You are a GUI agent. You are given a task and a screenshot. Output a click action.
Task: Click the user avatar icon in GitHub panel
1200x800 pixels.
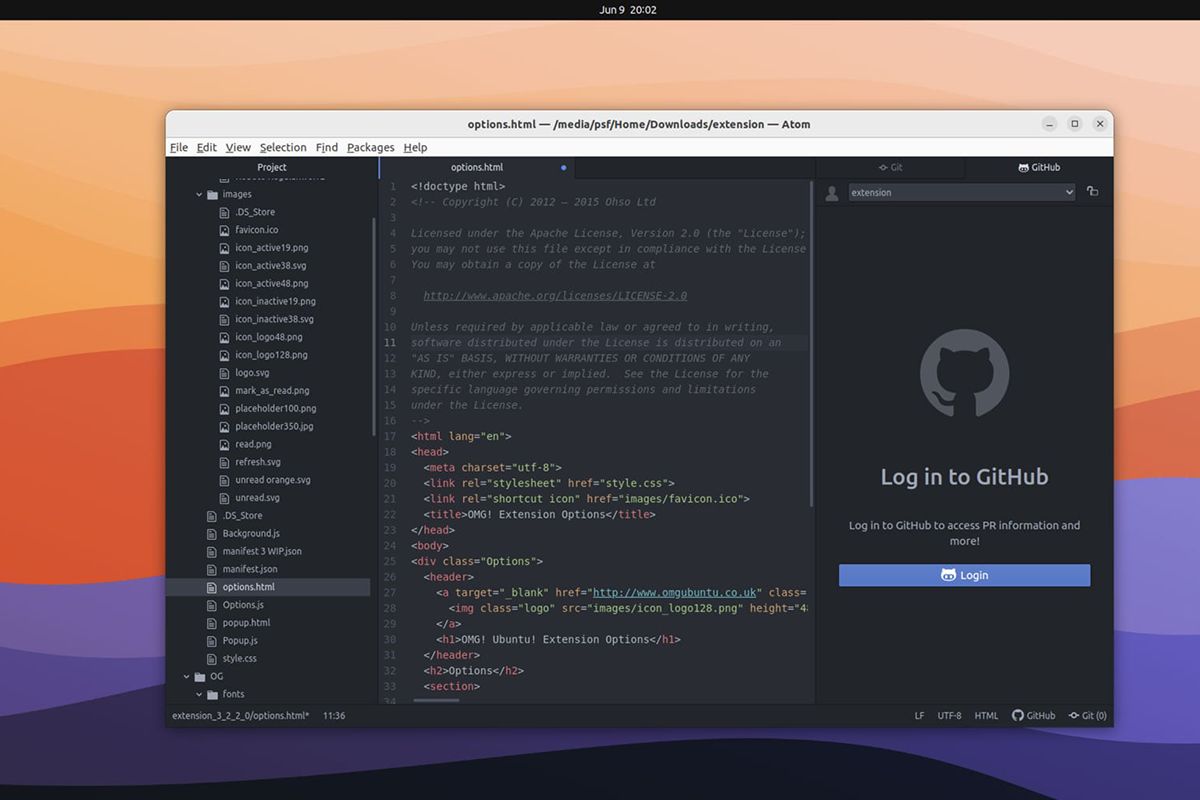click(832, 193)
